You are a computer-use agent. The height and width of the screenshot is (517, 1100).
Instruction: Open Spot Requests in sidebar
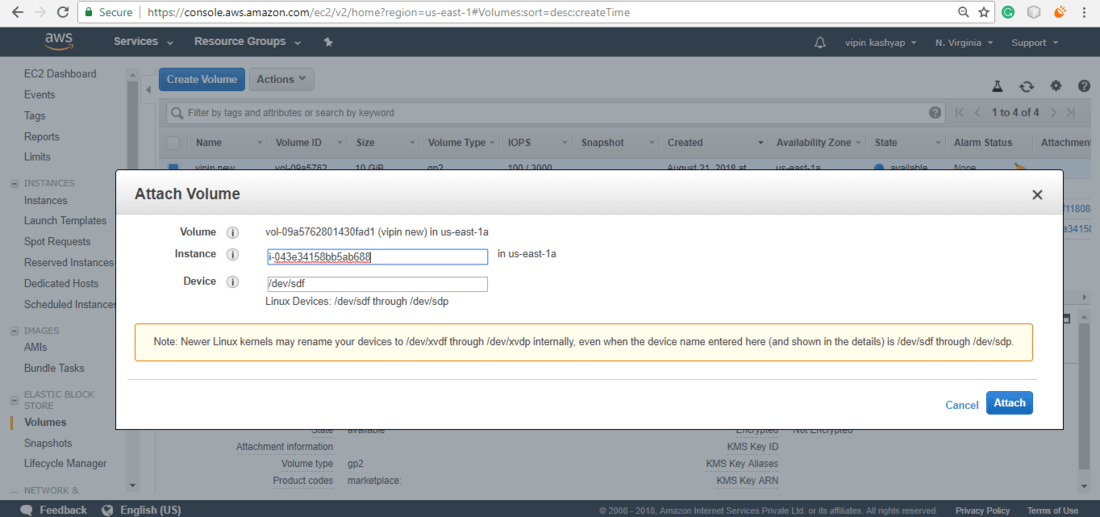tap(57, 242)
